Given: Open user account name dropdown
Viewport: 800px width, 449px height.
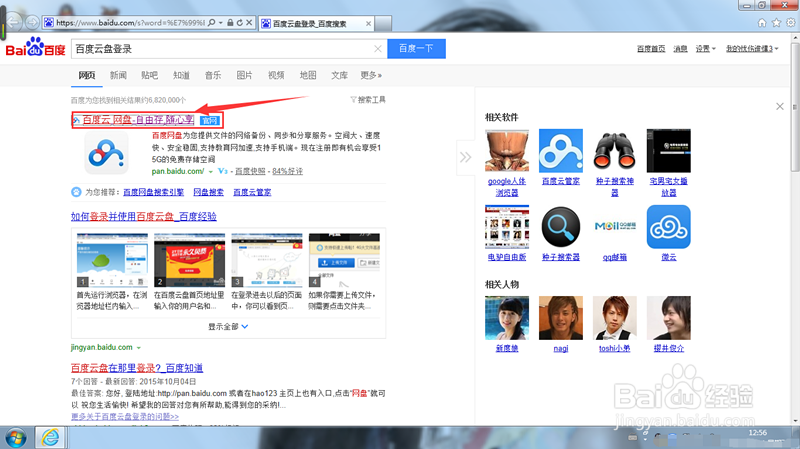Looking at the screenshot, I should pyautogui.click(x=753, y=48).
